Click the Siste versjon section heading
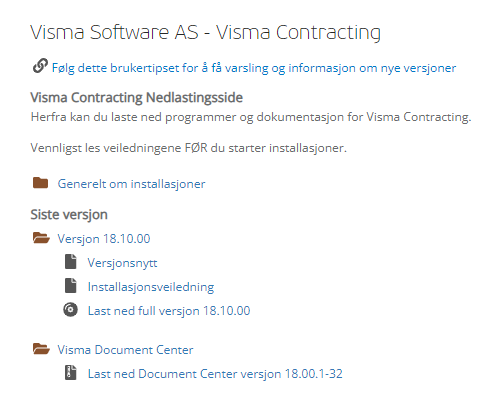The height and width of the screenshot is (397, 491). pyautogui.click(x=69, y=215)
